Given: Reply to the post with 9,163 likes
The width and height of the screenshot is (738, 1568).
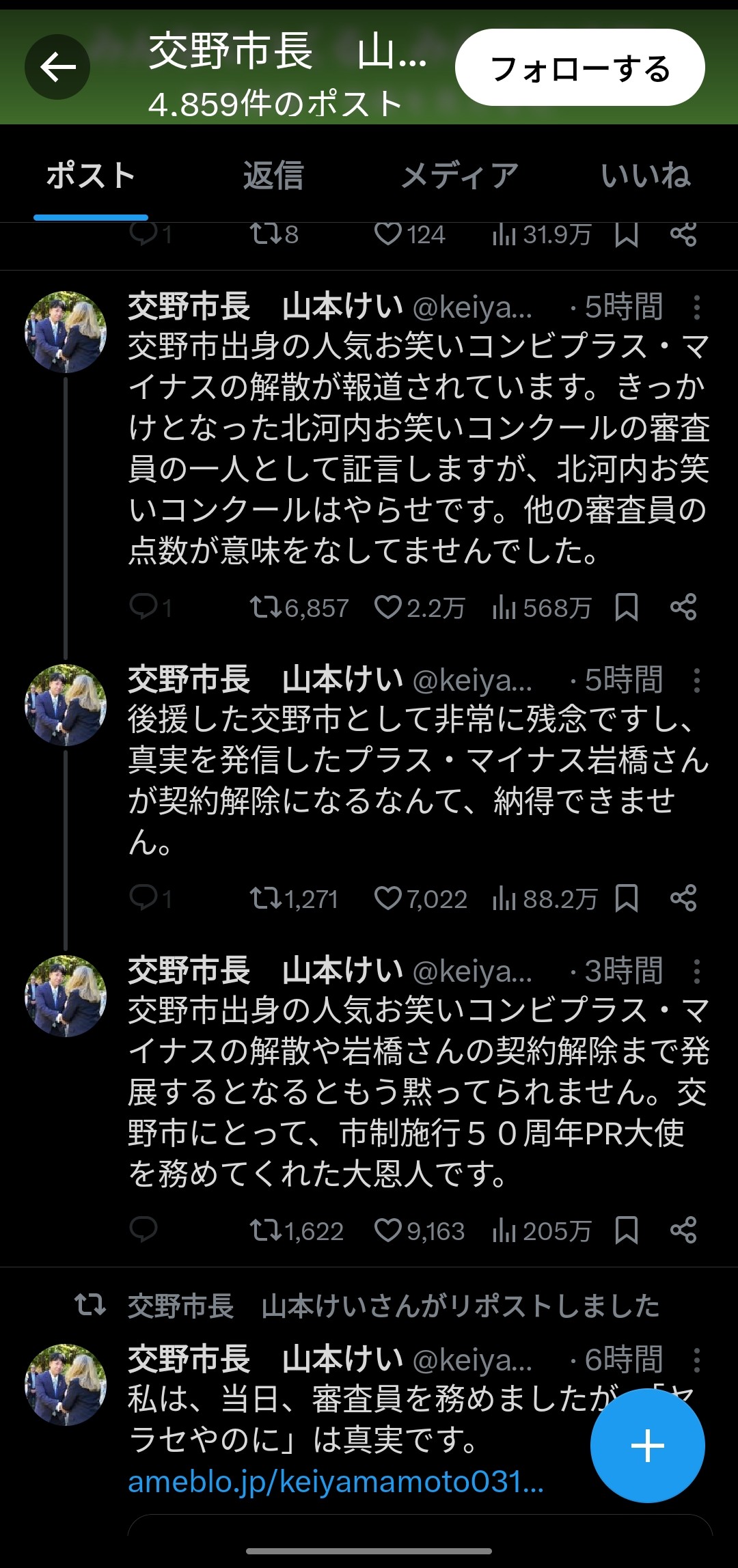Looking at the screenshot, I should click(x=143, y=1229).
